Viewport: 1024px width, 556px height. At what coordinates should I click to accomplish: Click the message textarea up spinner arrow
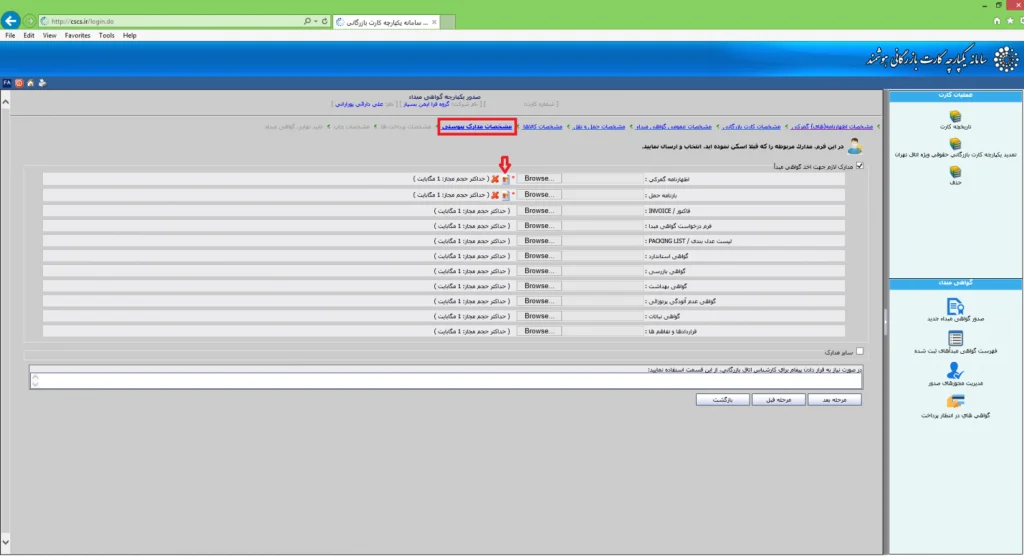point(35,377)
